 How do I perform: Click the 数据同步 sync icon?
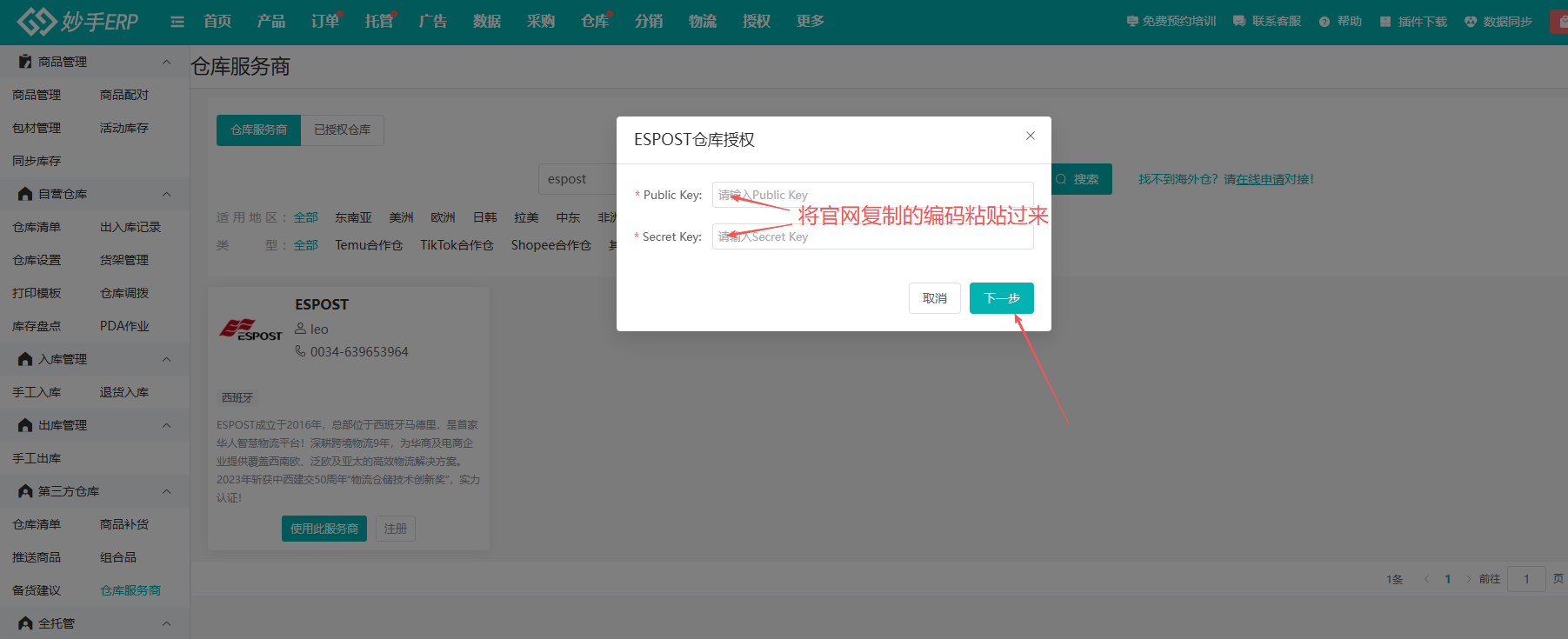(x=1471, y=22)
